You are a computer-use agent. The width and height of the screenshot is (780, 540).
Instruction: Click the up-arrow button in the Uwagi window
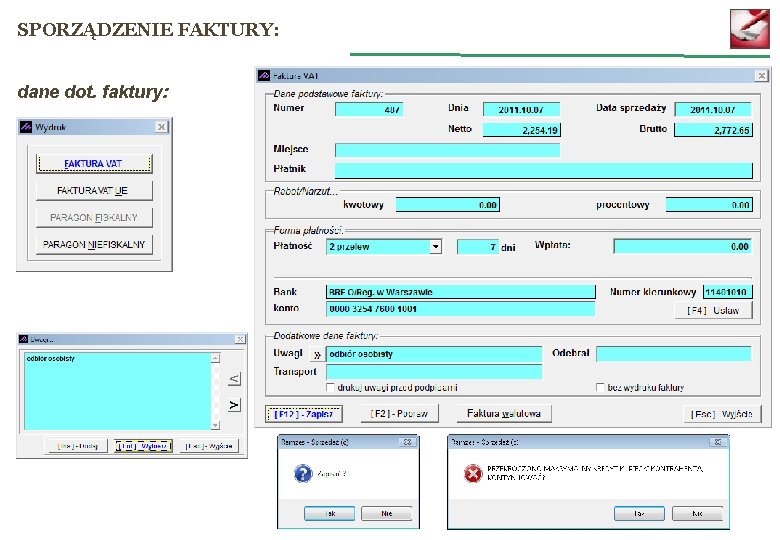coord(234,378)
